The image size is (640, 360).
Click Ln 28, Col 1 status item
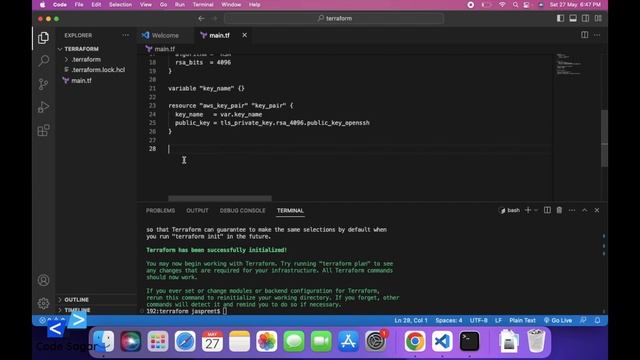(x=411, y=320)
